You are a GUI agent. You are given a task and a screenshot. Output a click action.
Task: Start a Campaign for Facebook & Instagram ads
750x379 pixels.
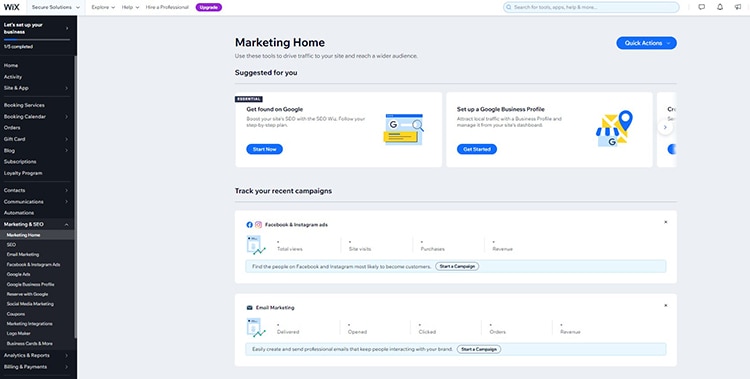[457, 266]
